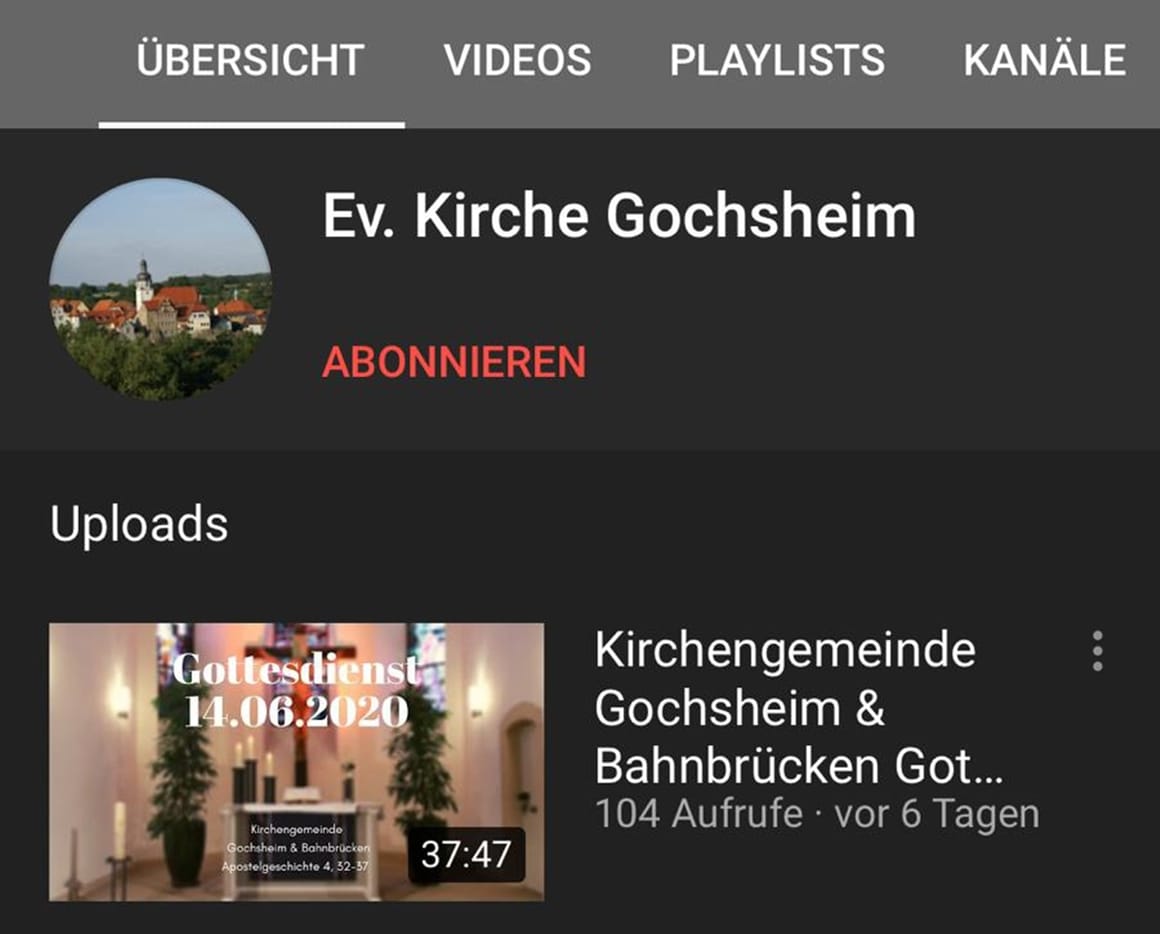Click the channel name Ev. Kirche Gochsheim
Image resolution: width=1160 pixels, height=934 pixels.
(619, 216)
